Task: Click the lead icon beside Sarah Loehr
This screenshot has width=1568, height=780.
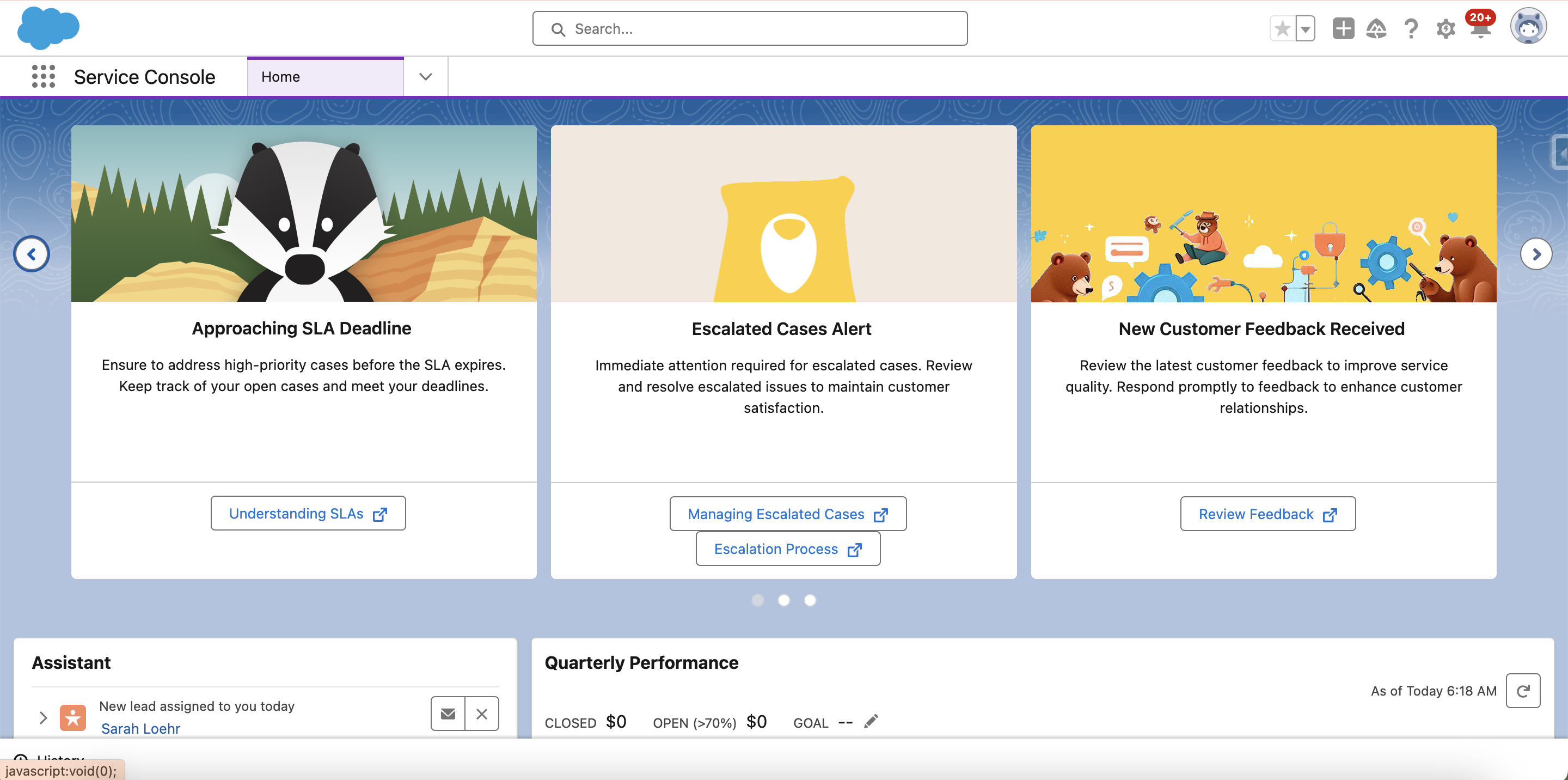Action: click(73, 717)
